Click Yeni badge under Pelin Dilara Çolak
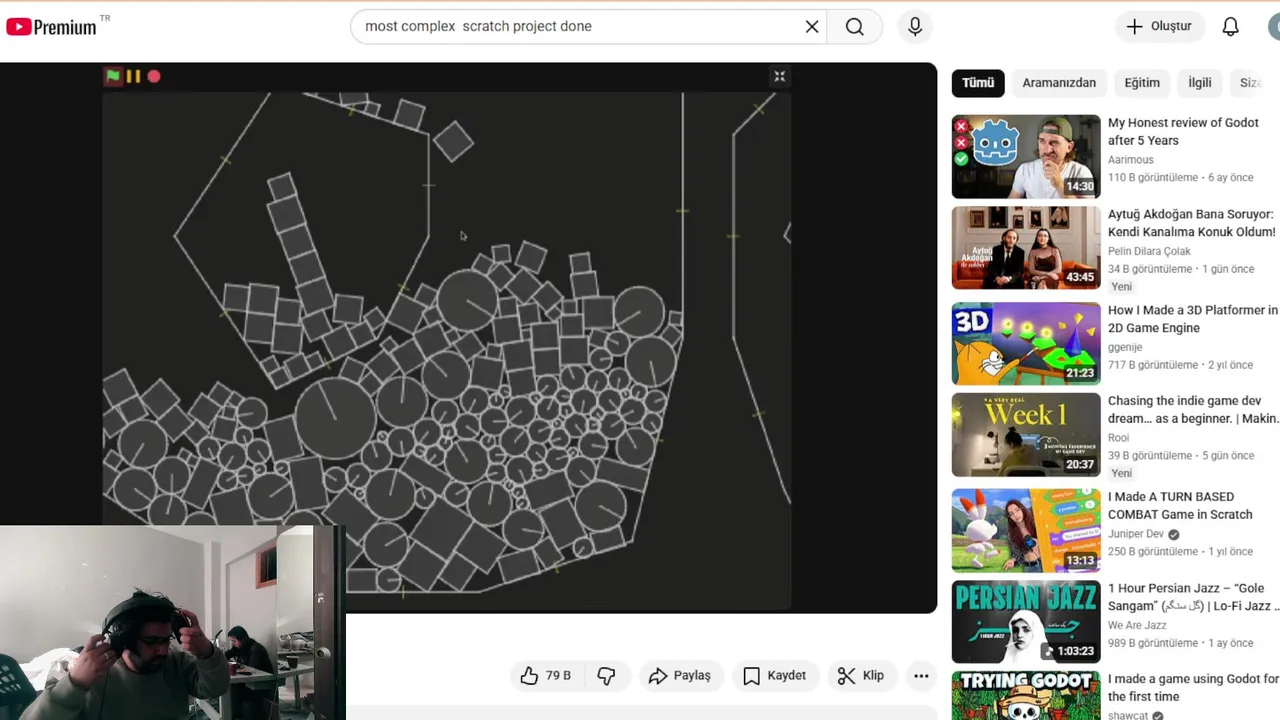This screenshot has height=720, width=1280. pyautogui.click(x=1122, y=287)
